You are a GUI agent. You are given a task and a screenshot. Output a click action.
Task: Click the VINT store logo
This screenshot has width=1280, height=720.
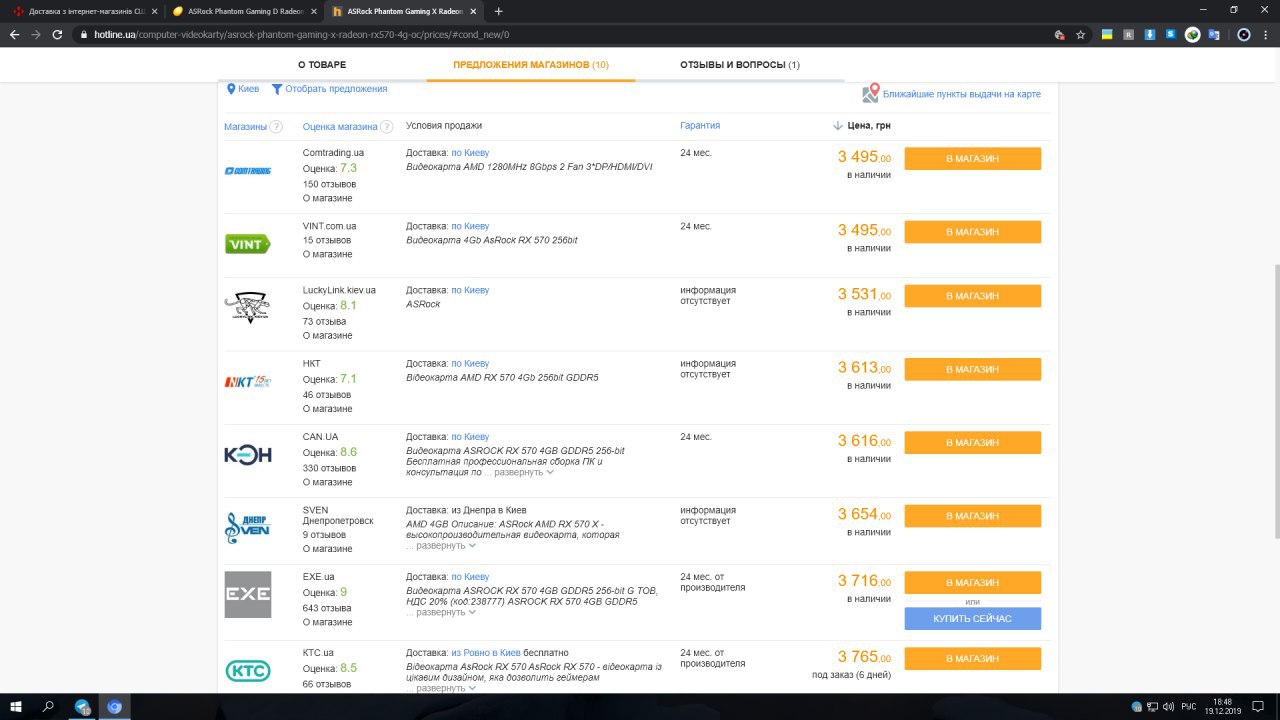248,244
